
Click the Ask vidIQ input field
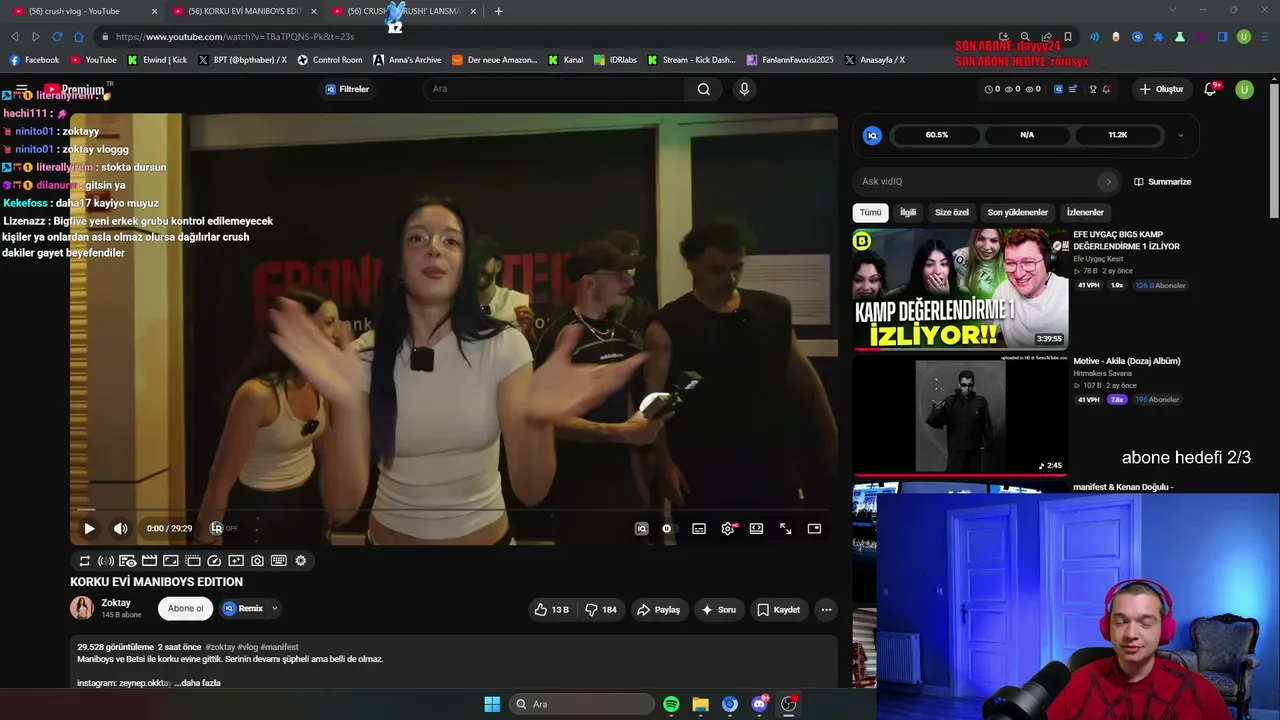pyautogui.click(x=977, y=182)
